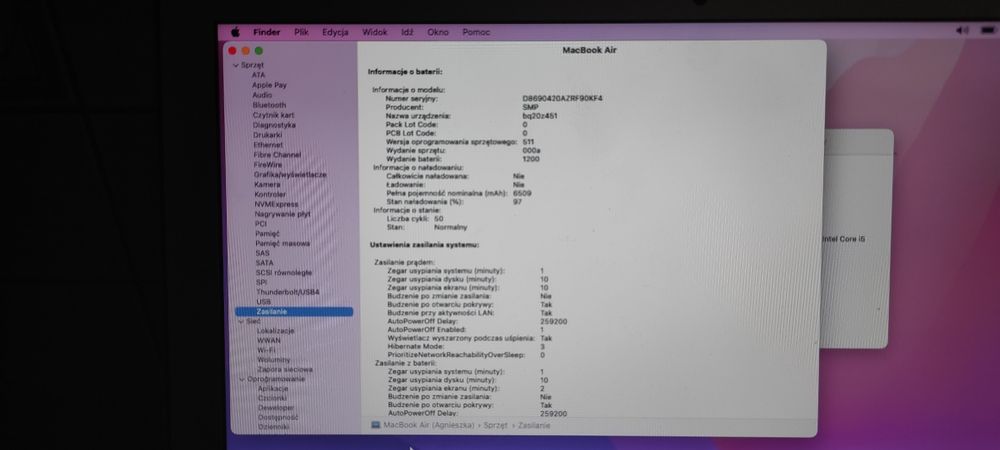Open the Idź menu
Image resolution: width=1000 pixels, height=450 pixels.
coord(407,32)
